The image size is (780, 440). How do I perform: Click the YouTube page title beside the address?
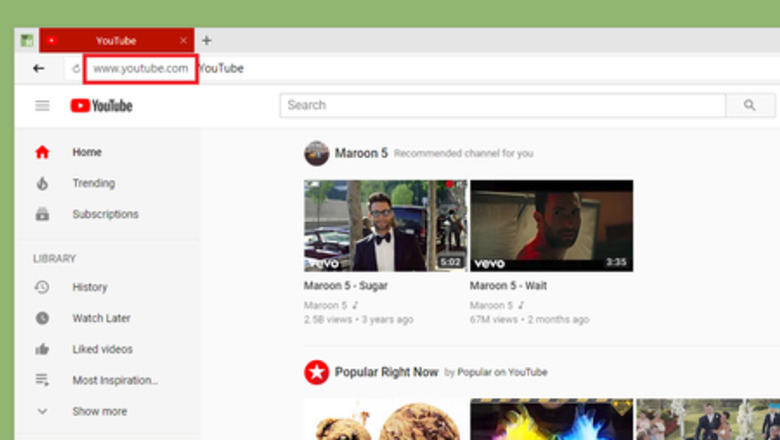(x=221, y=69)
